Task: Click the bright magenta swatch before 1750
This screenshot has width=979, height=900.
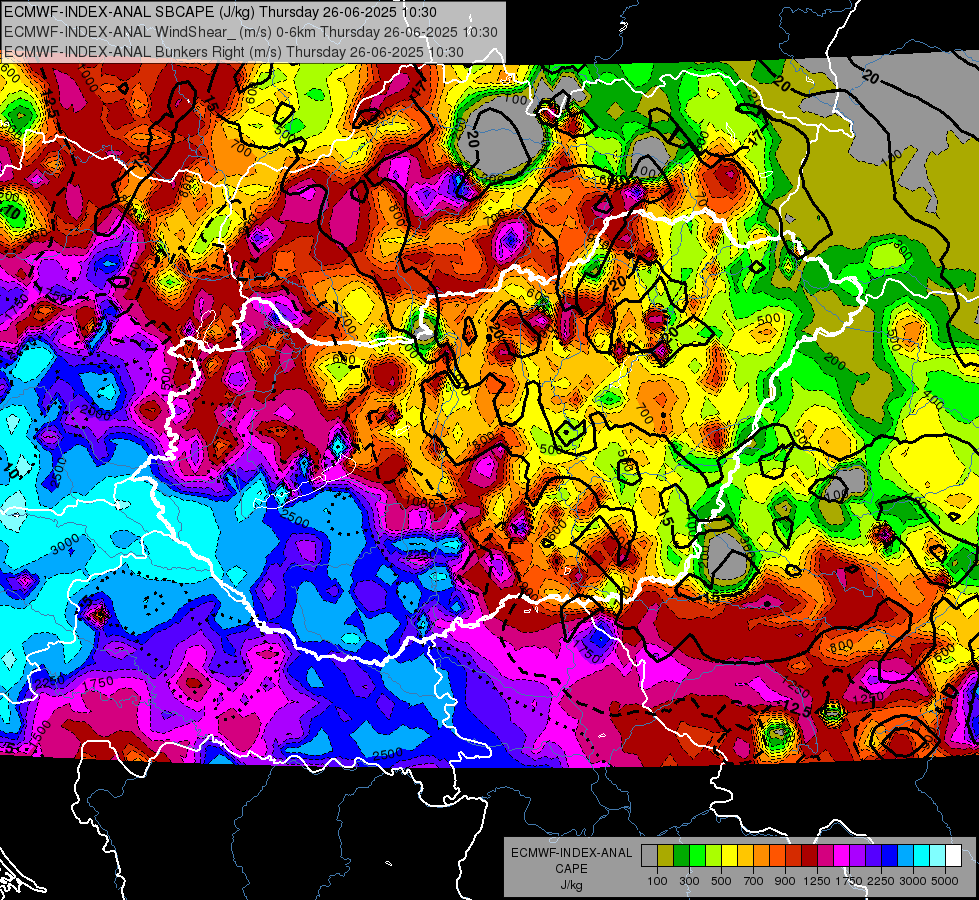Action: click(842, 856)
